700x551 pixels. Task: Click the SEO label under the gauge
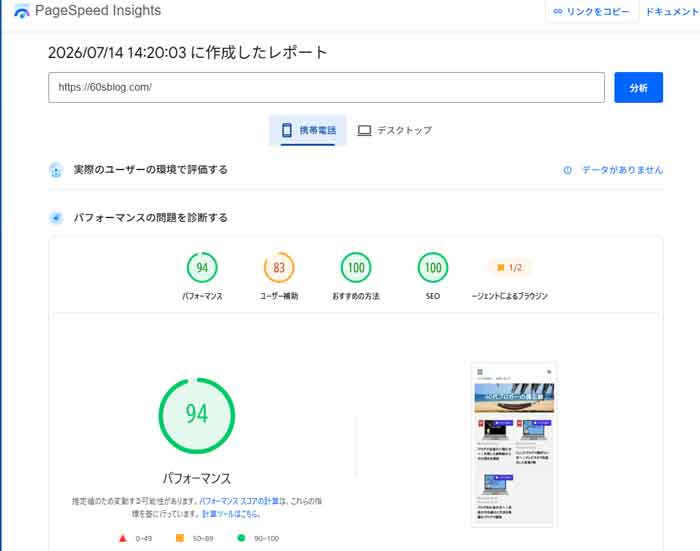tap(433, 296)
